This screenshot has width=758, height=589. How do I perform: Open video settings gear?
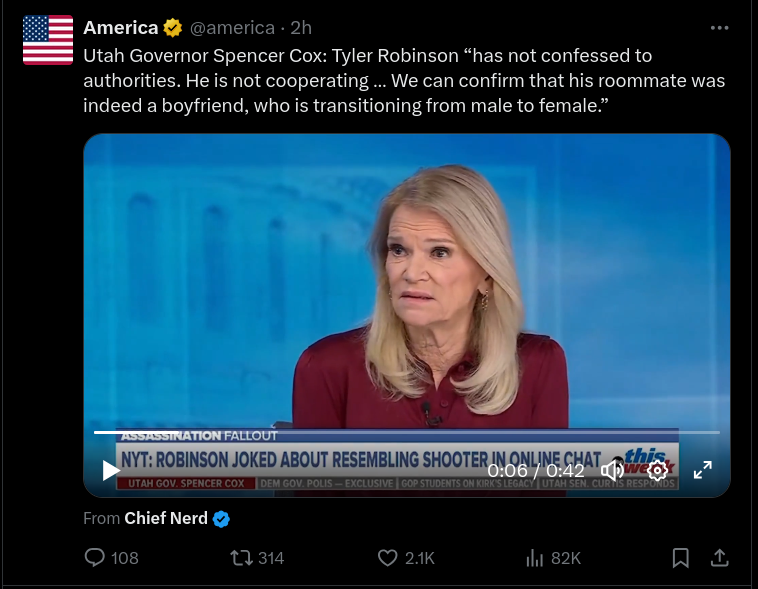point(657,470)
